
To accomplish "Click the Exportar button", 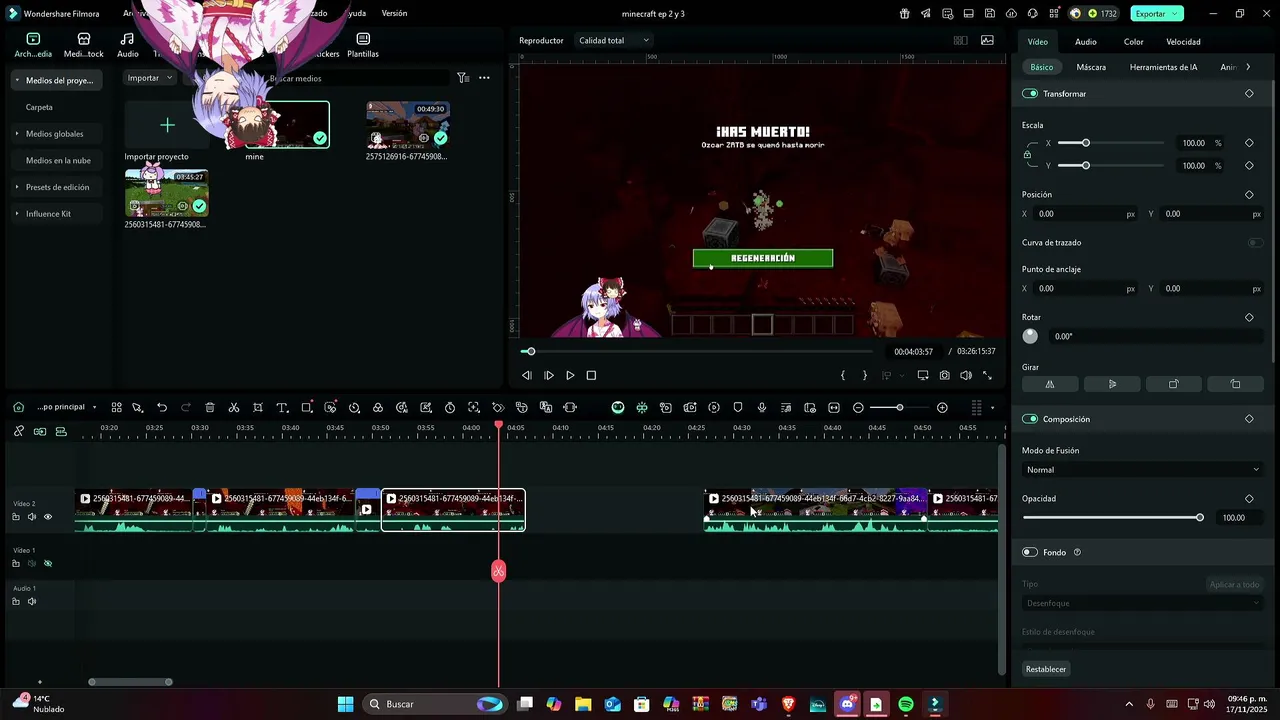I will [x=1157, y=14].
